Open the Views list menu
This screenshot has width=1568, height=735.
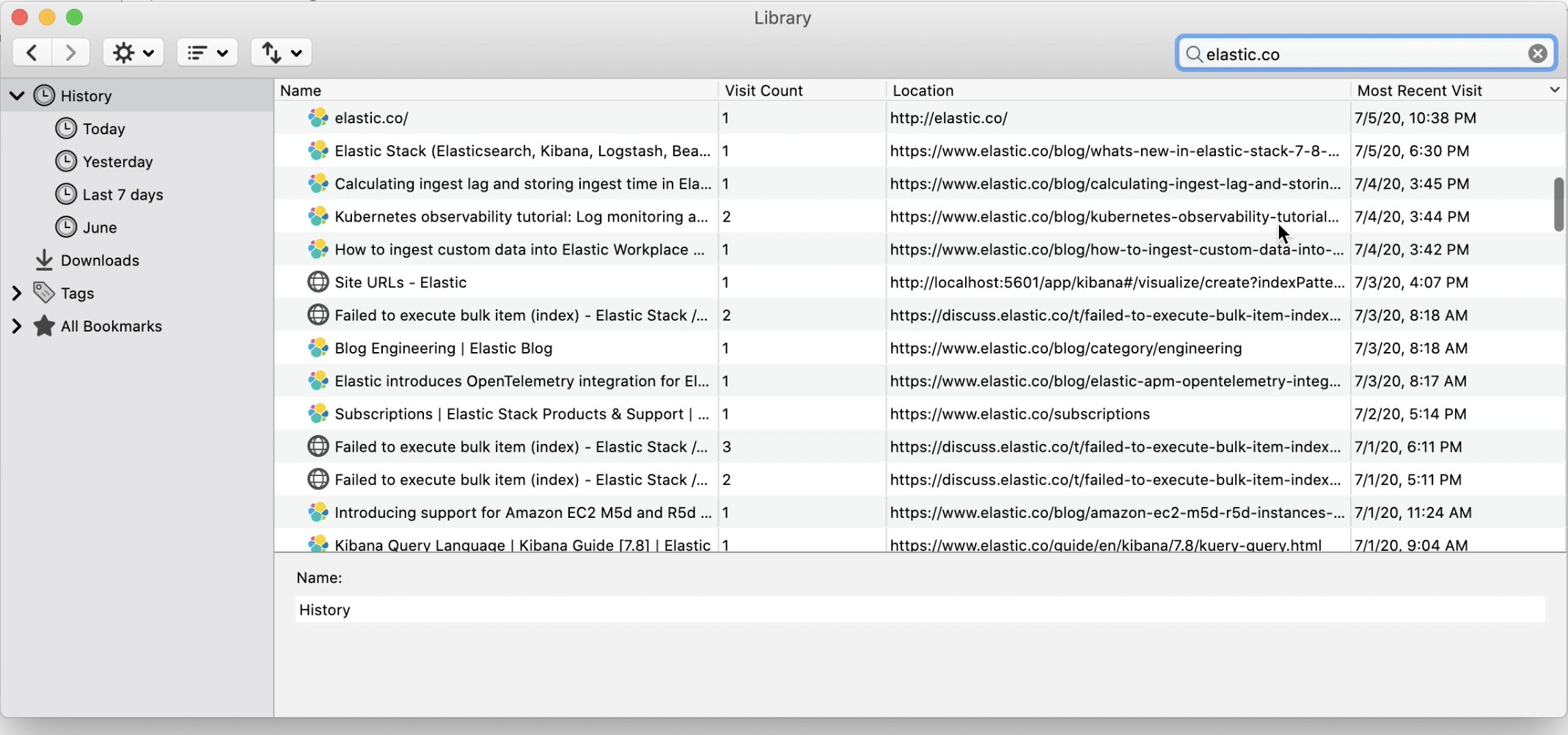click(x=207, y=53)
